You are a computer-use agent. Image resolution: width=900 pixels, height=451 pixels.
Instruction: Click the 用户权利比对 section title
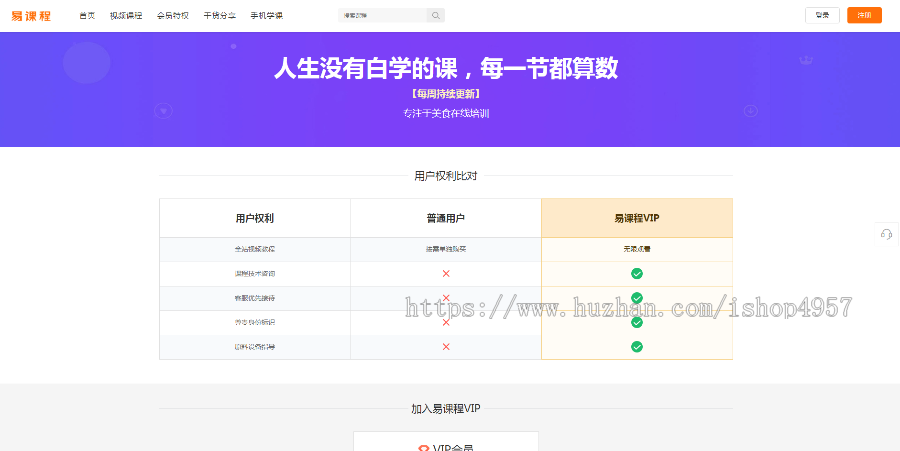[446, 176]
